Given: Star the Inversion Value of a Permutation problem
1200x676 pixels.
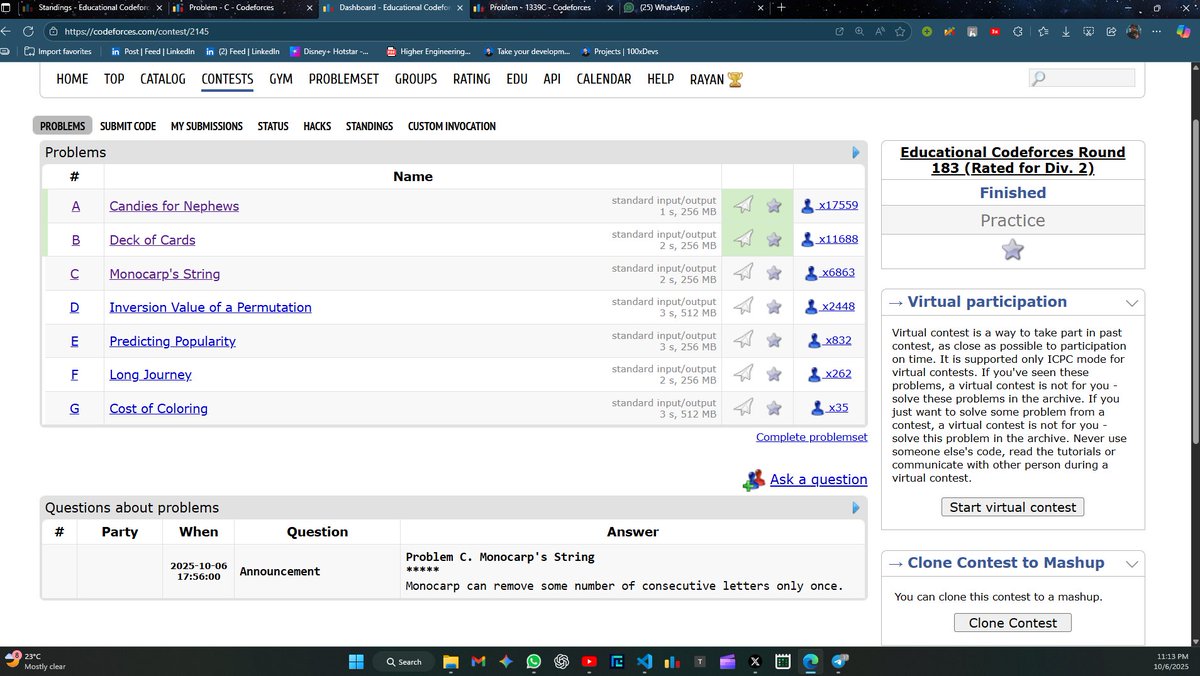Looking at the screenshot, I should (x=773, y=307).
